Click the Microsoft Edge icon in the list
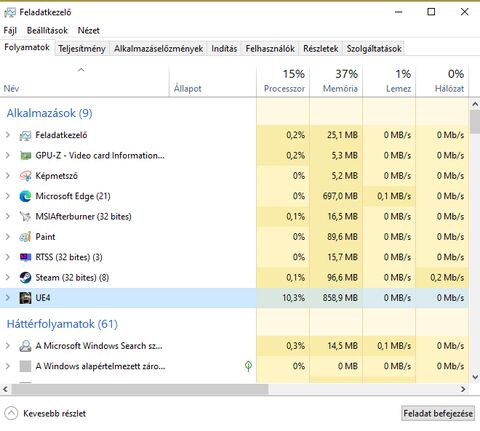This screenshot has height=431, width=480. [x=25, y=196]
